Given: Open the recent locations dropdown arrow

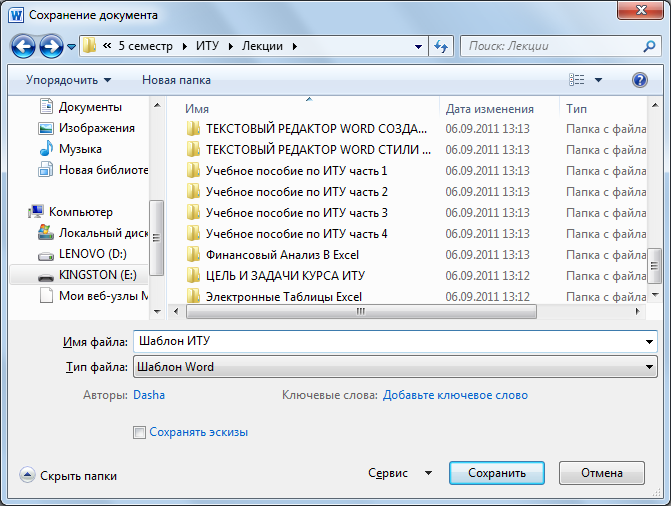Looking at the screenshot, I should pos(71,46).
